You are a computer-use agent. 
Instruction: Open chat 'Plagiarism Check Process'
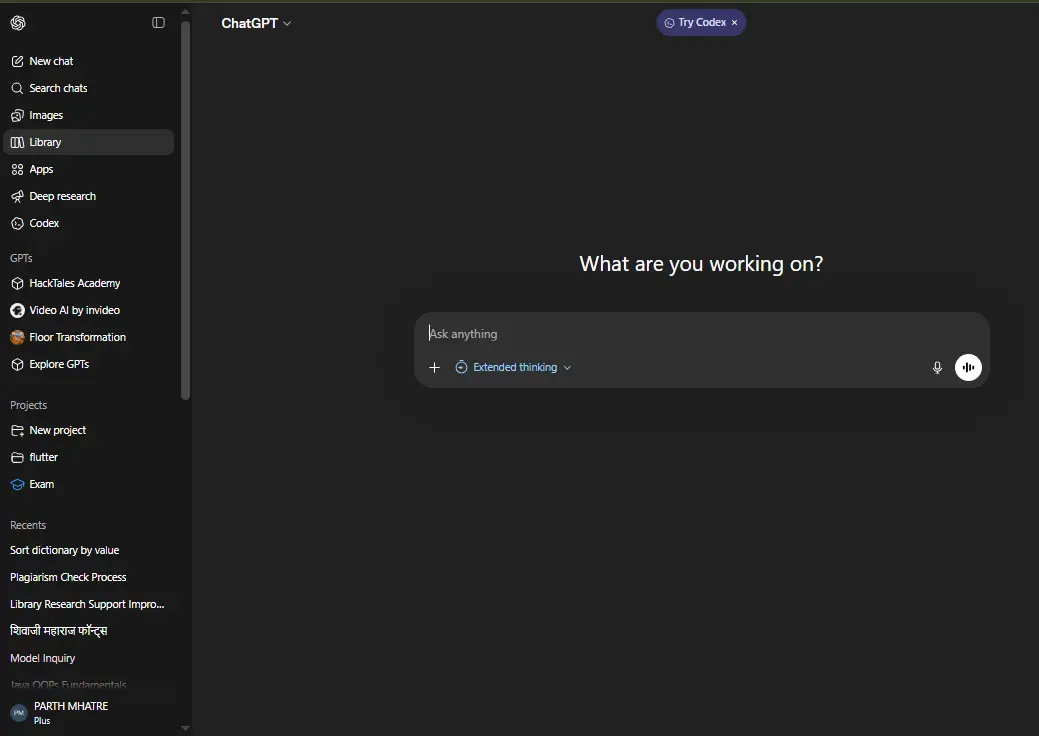(88, 578)
